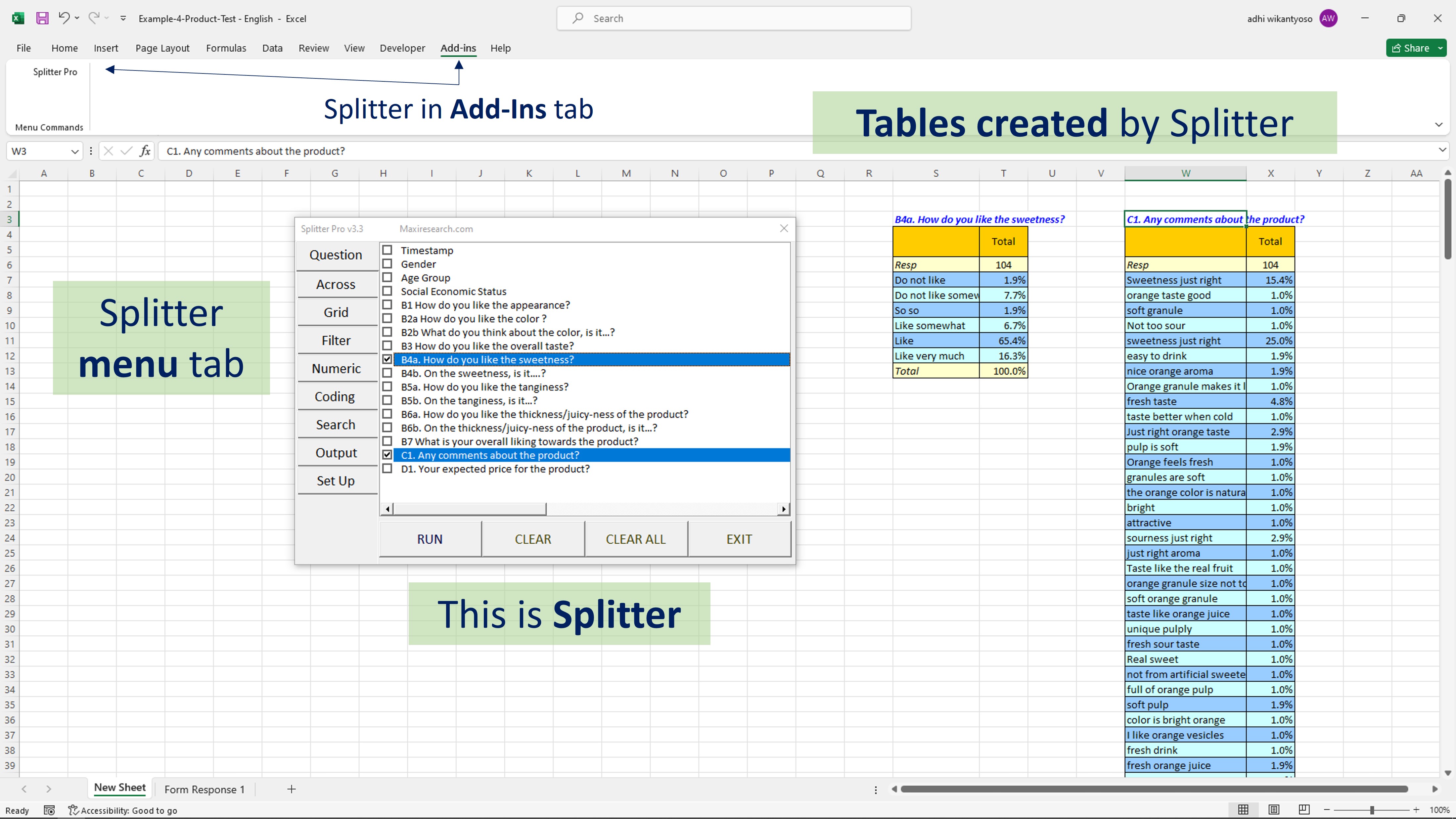Screen dimensions: 1456x819
Task: Switch to Page Break Preview icon
Action: 1304,809
